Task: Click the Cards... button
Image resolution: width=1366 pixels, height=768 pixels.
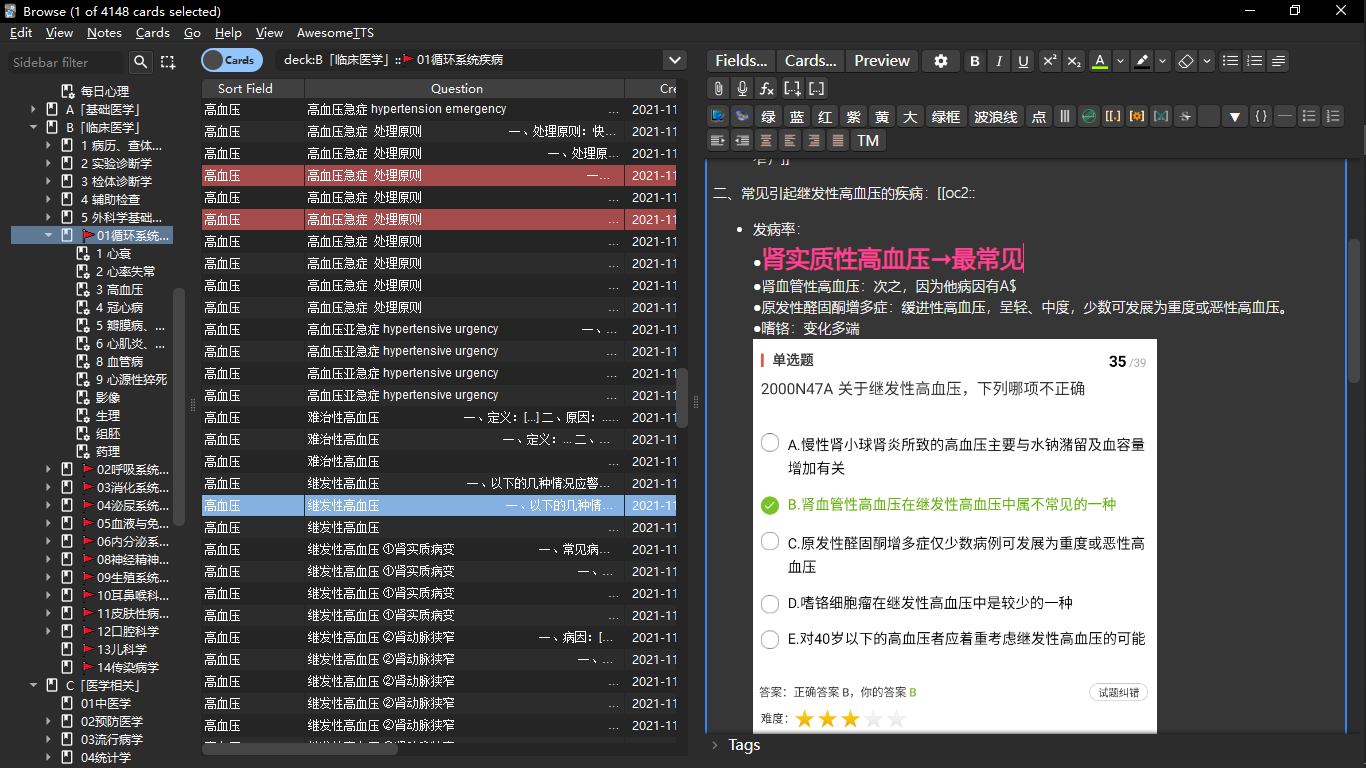Action: point(810,61)
